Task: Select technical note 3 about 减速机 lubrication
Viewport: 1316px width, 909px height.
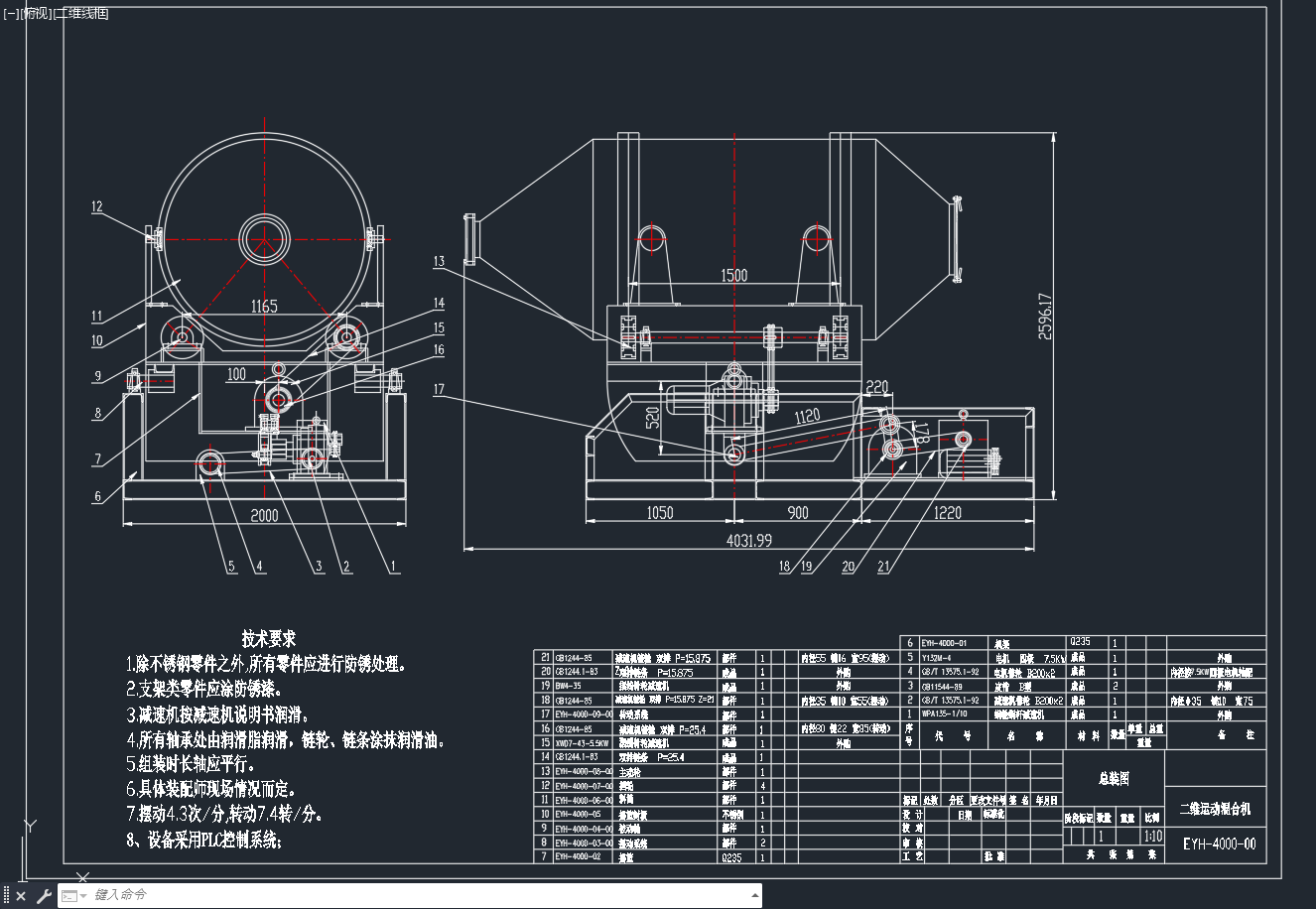Action: (217, 714)
